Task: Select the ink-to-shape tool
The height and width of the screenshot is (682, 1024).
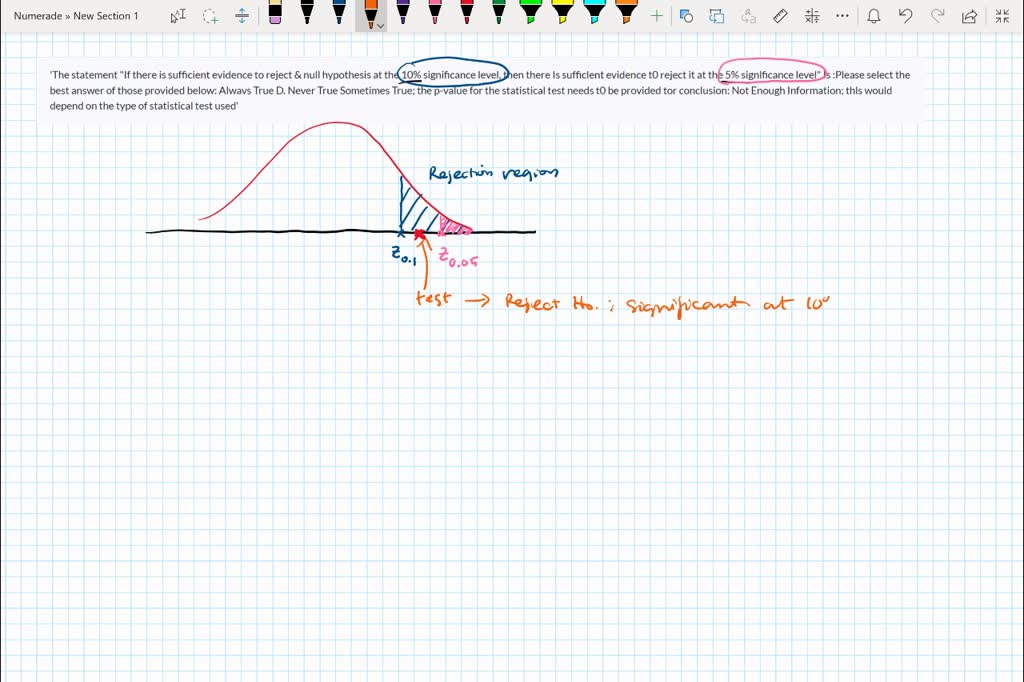Action: [x=684, y=15]
